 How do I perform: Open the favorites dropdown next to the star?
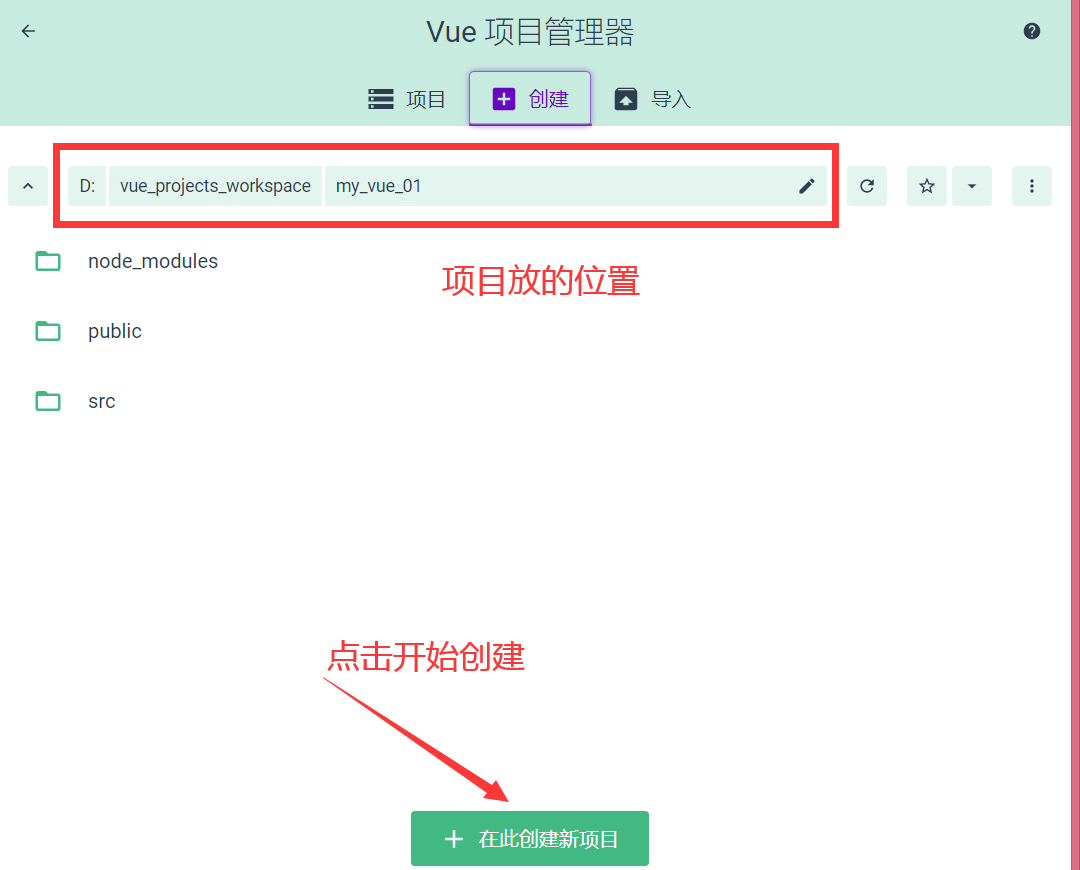[x=971, y=186]
